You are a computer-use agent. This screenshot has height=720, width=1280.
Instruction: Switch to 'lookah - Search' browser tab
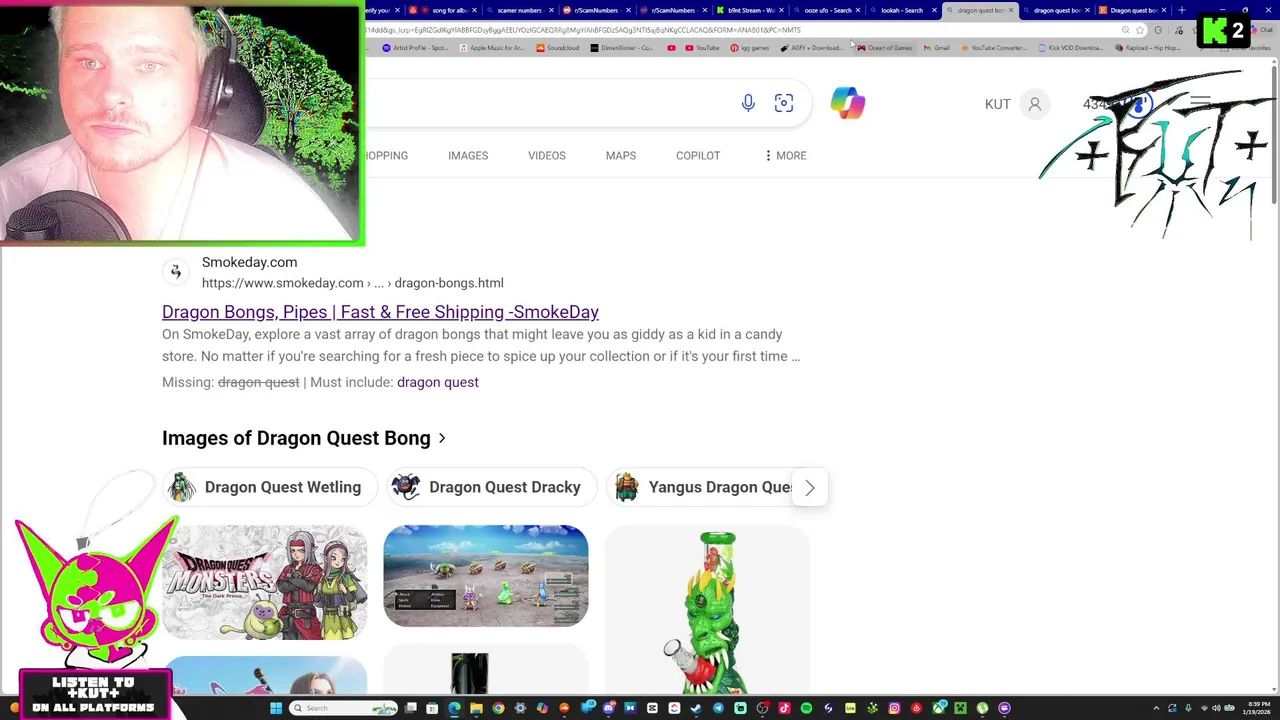pos(901,10)
